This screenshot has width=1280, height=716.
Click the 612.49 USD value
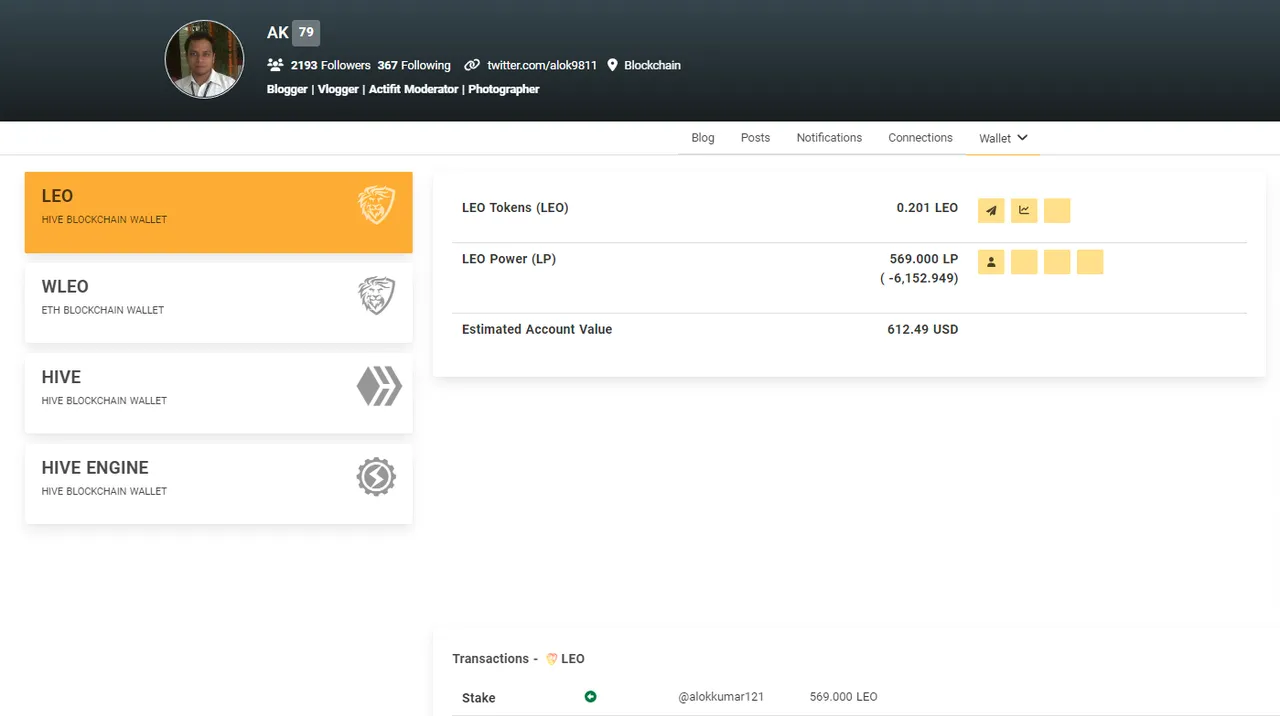click(923, 329)
